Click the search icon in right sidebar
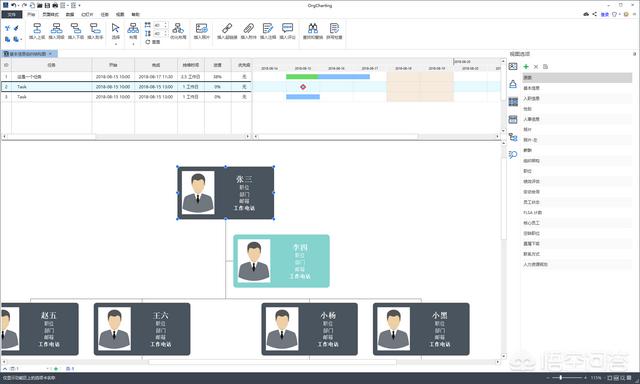 click(x=513, y=154)
